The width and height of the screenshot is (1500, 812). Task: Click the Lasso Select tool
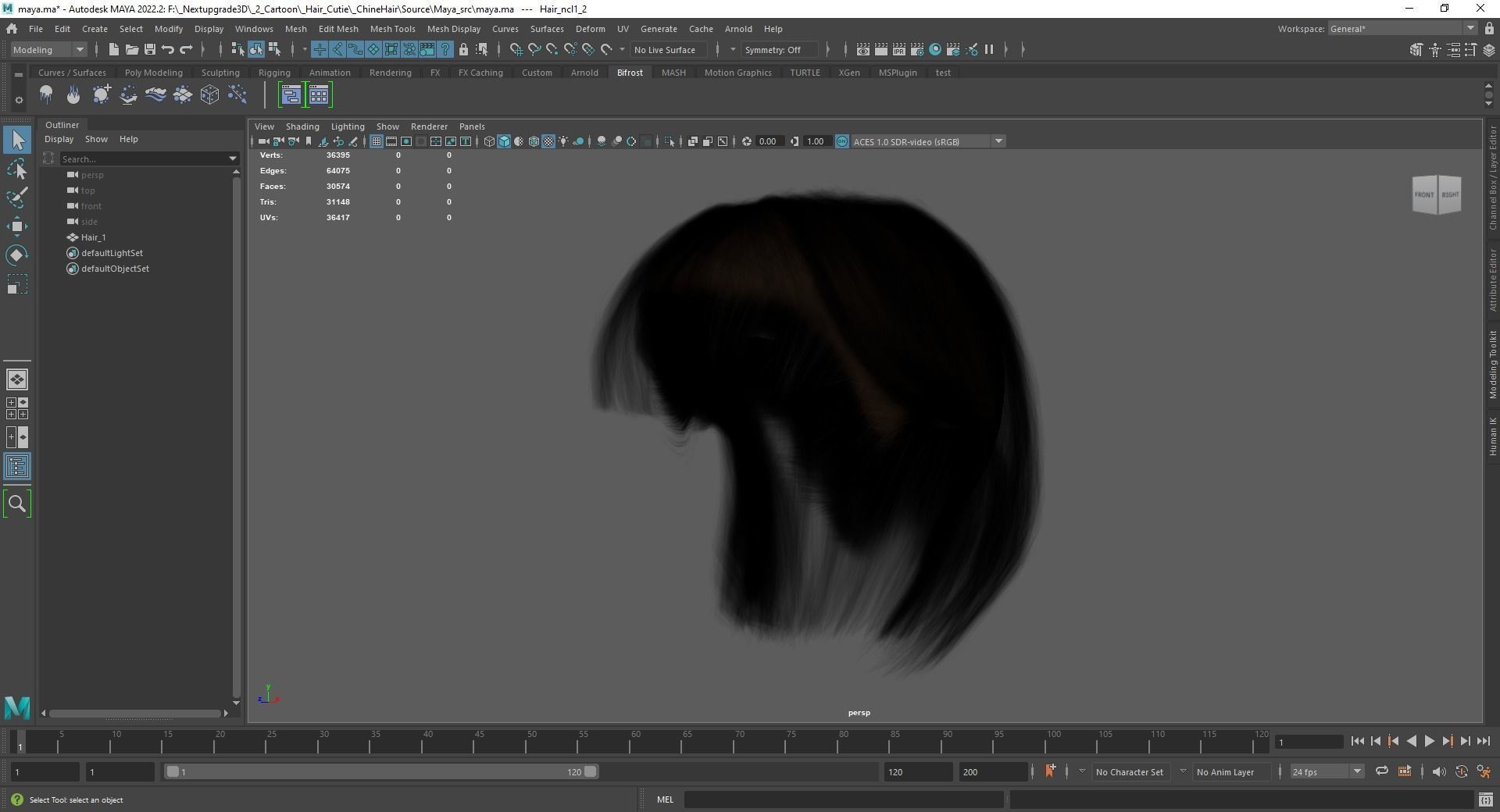pos(16,169)
